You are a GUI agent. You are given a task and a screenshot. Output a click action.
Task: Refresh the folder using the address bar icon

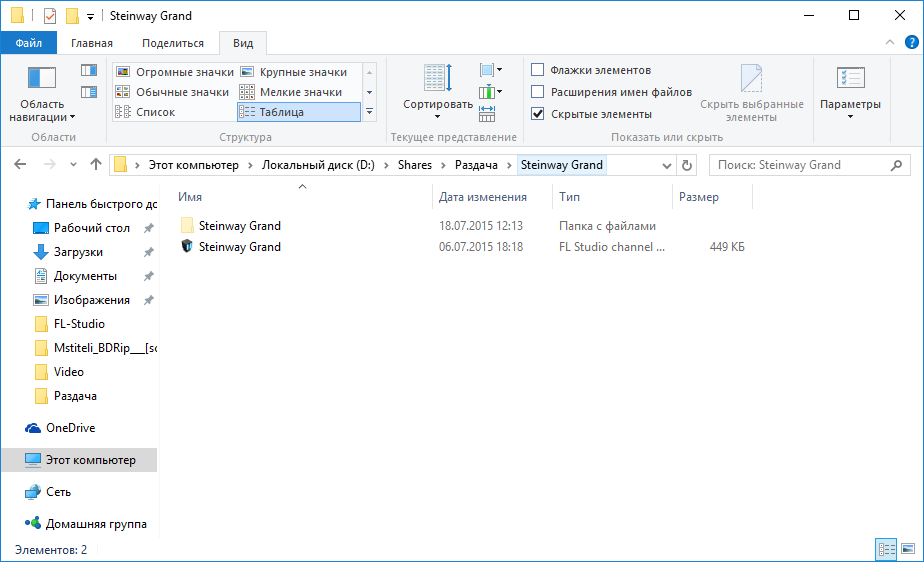click(x=686, y=165)
